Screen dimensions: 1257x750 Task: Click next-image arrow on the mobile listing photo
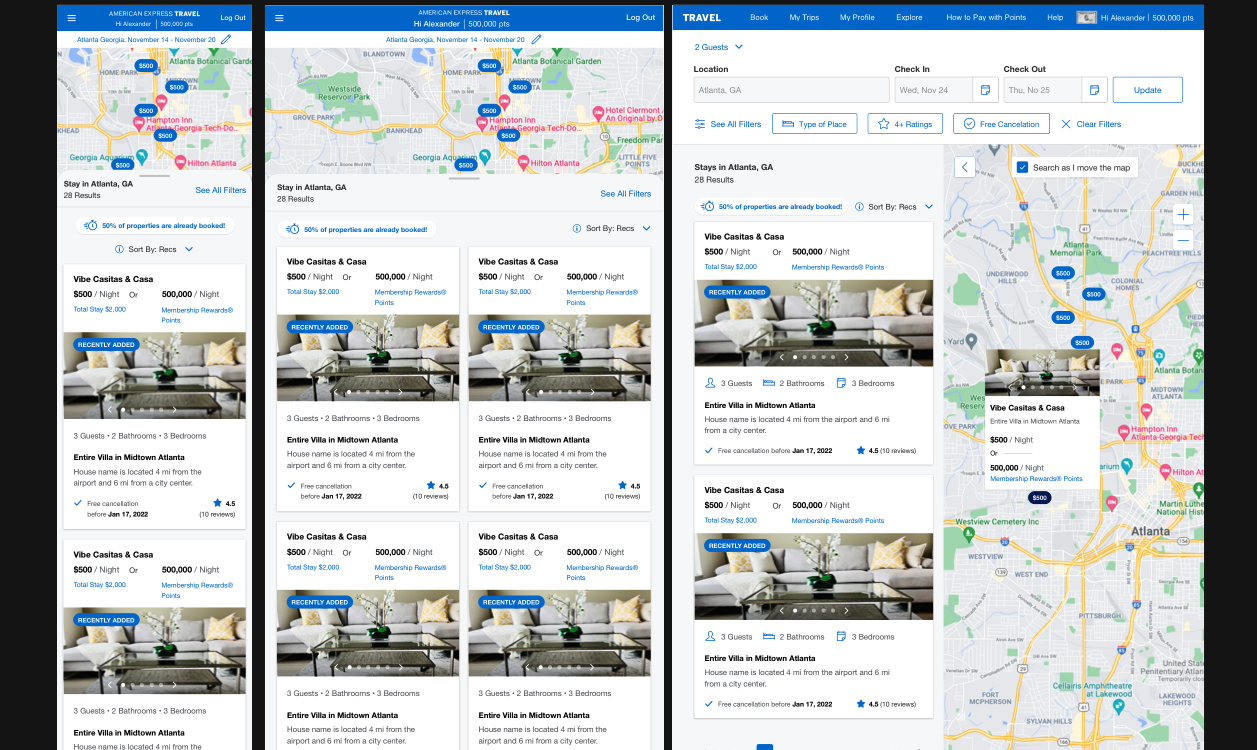(x=174, y=409)
